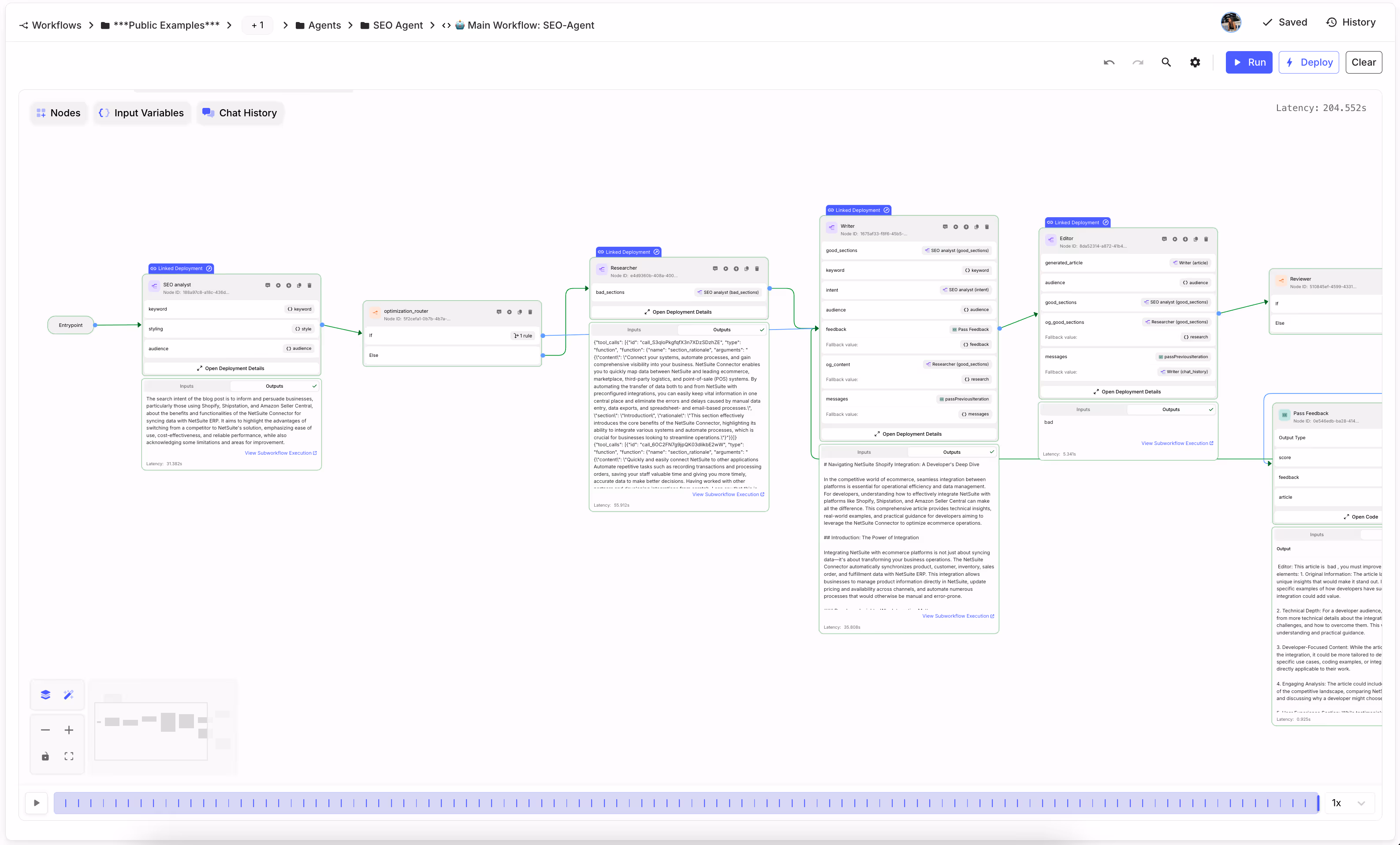This screenshot has width=1400, height=845.
Task: Fit workflow to view icon
Action: [x=69, y=756]
